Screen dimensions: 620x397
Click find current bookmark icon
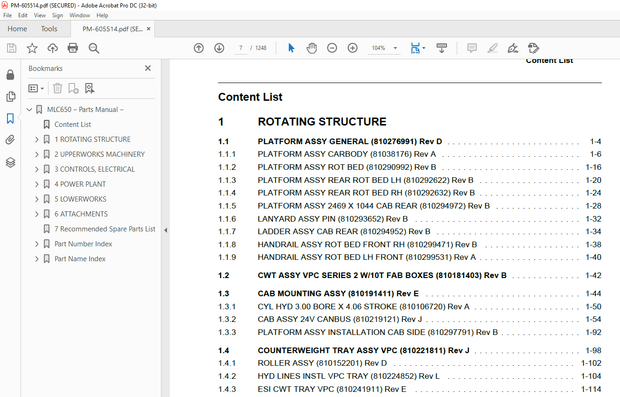point(89,88)
